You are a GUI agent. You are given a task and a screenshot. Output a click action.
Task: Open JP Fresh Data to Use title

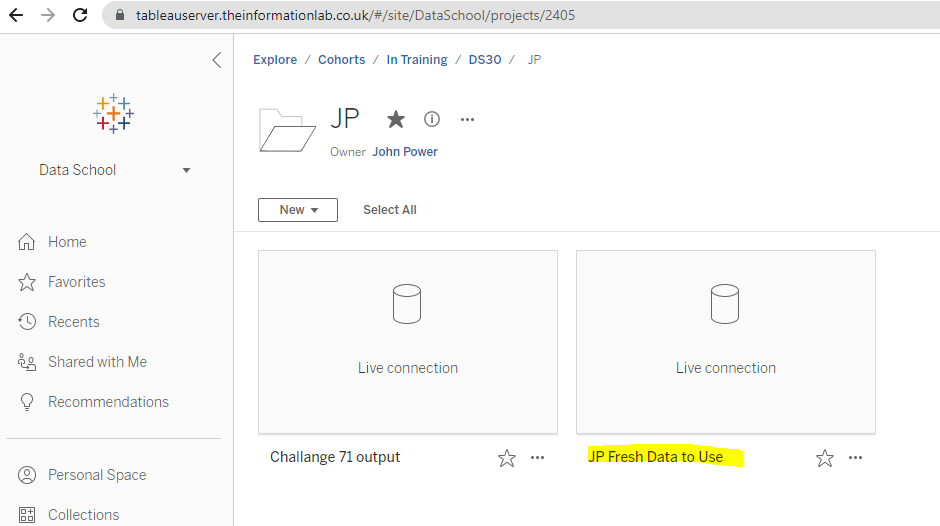point(655,457)
